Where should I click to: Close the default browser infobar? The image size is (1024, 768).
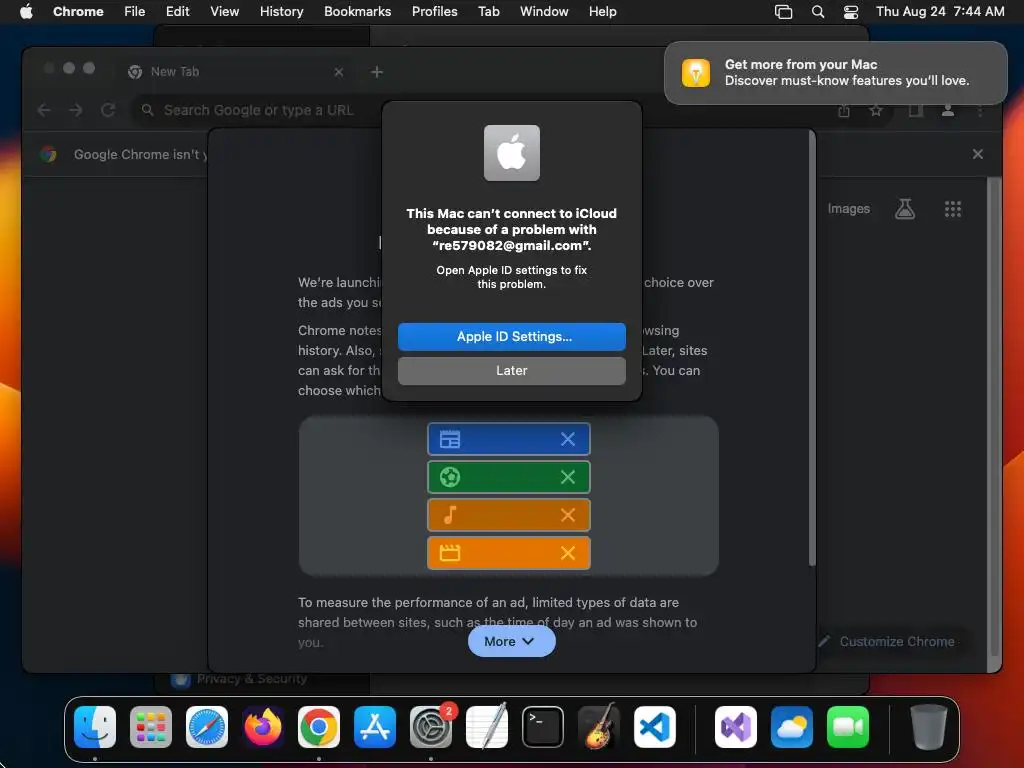coord(977,154)
